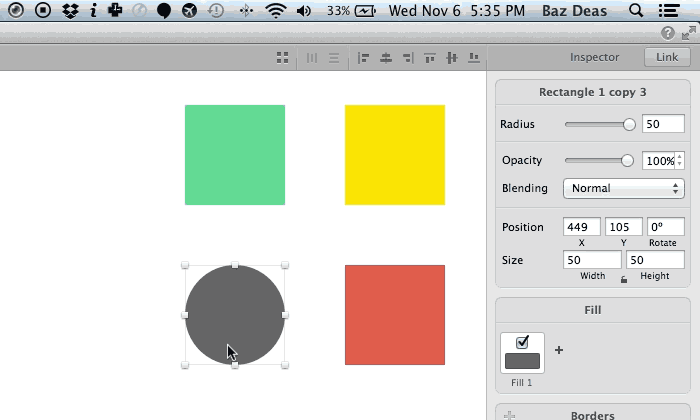Click the Fill 1 gray color swatch
The image size is (700, 420).
click(x=523, y=361)
